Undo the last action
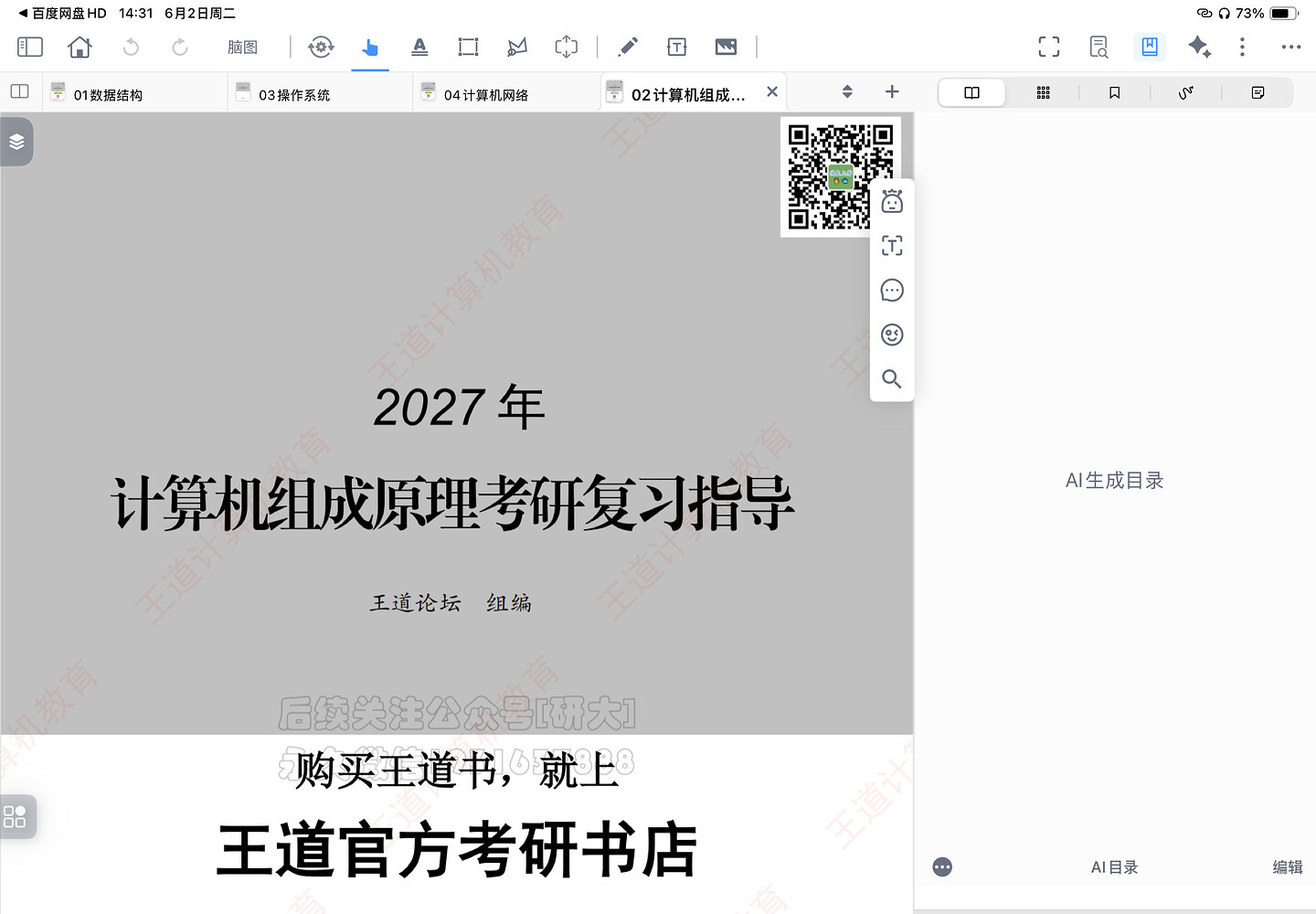Image resolution: width=1316 pixels, height=914 pixels. pyautogui.click(x=131, y=47)
